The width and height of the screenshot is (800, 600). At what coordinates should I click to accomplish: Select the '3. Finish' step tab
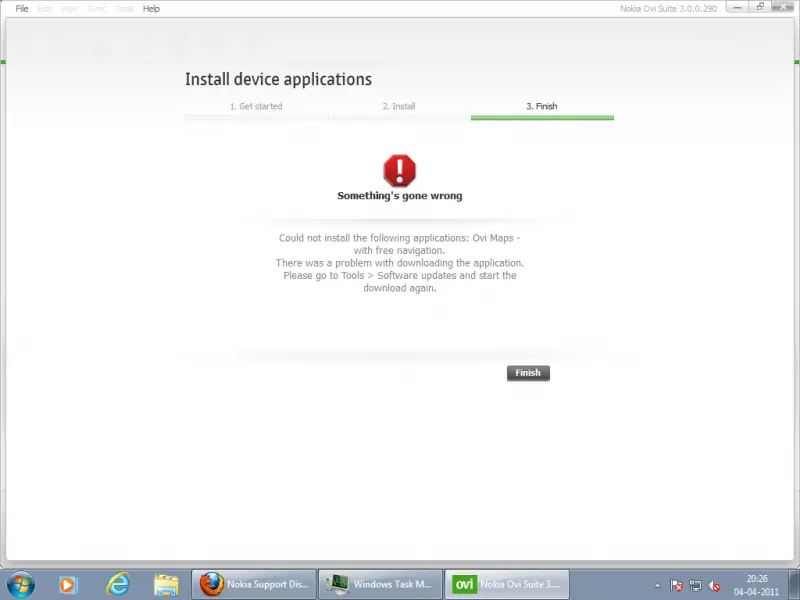point(542,107)
